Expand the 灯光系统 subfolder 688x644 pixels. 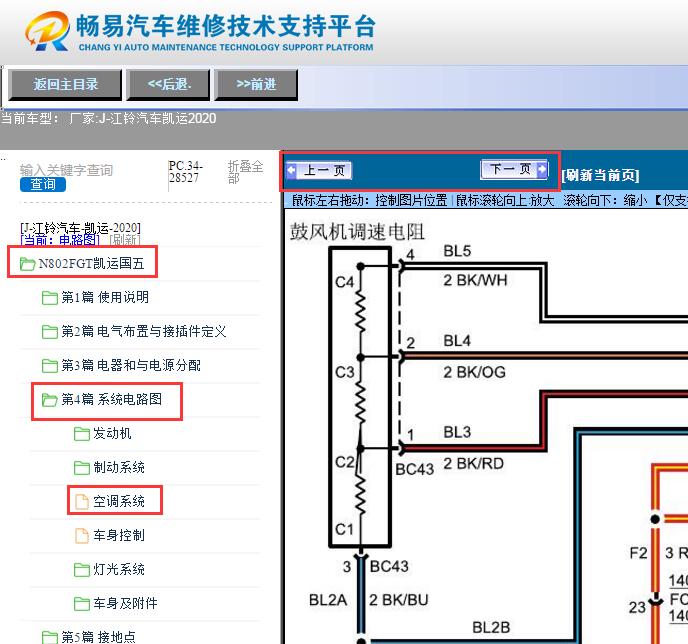[118, 569]
